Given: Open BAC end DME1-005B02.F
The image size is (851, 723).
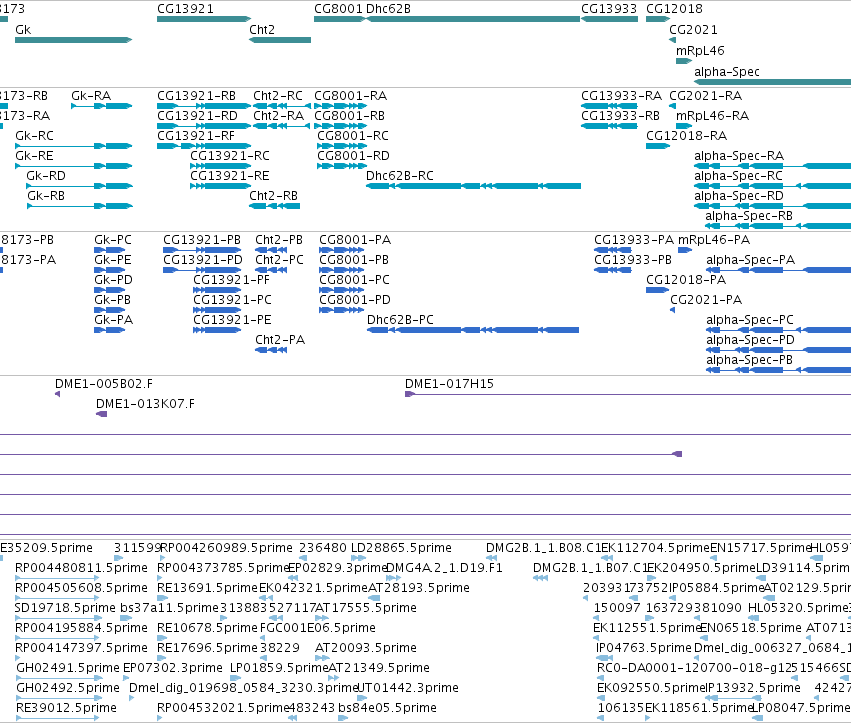Looking at the screenshot, I should pyautogui.click(x=58, y=395).
